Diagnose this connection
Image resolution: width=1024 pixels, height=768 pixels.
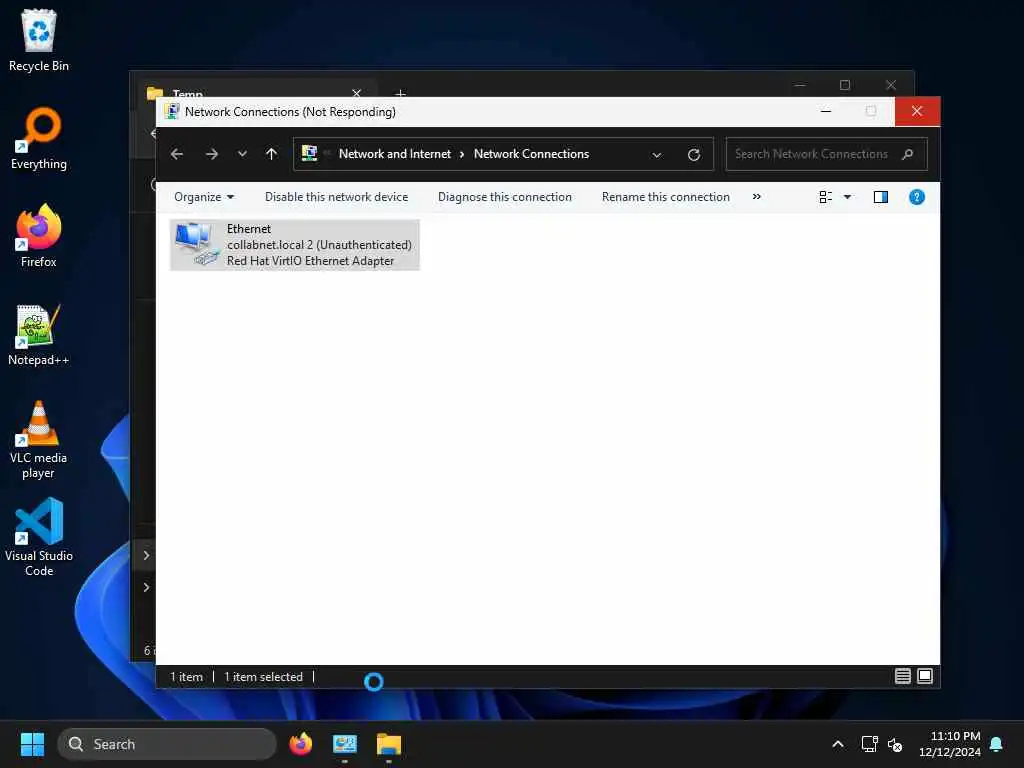coord(505,197)
